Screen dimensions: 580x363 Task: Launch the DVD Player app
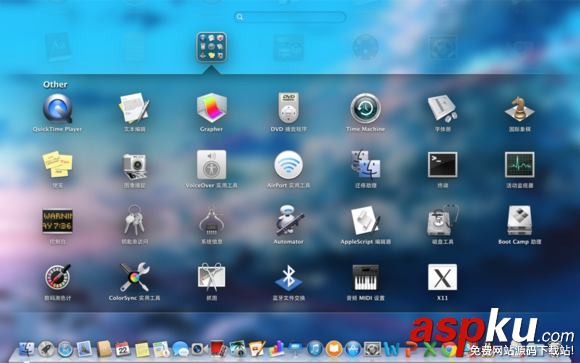tap(289, 108)
